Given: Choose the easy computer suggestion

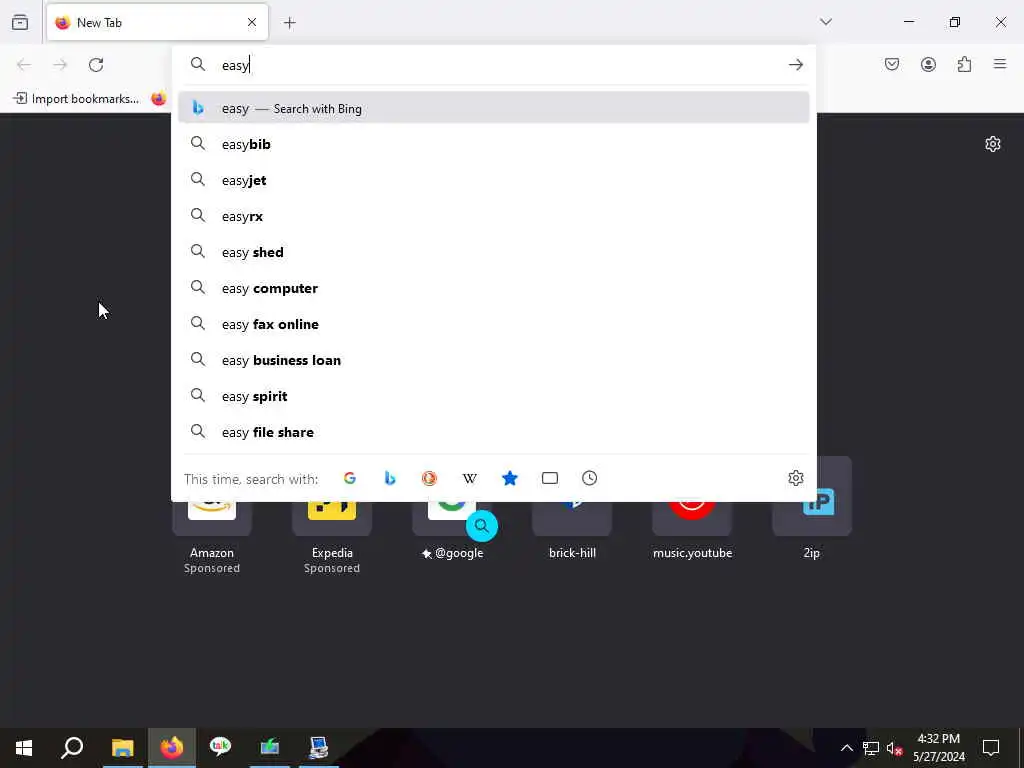Looking at the screenshot, I should tap(494, 288).
